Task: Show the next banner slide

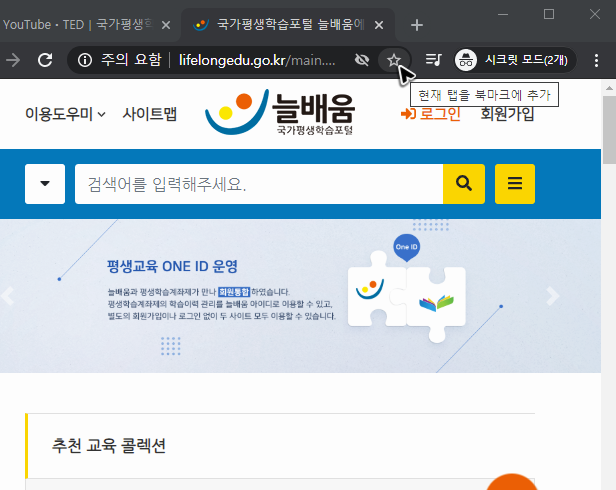Action: coord(552,296)
